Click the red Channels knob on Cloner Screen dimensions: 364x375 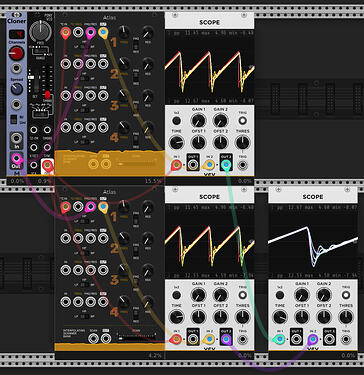click(16, 53)
